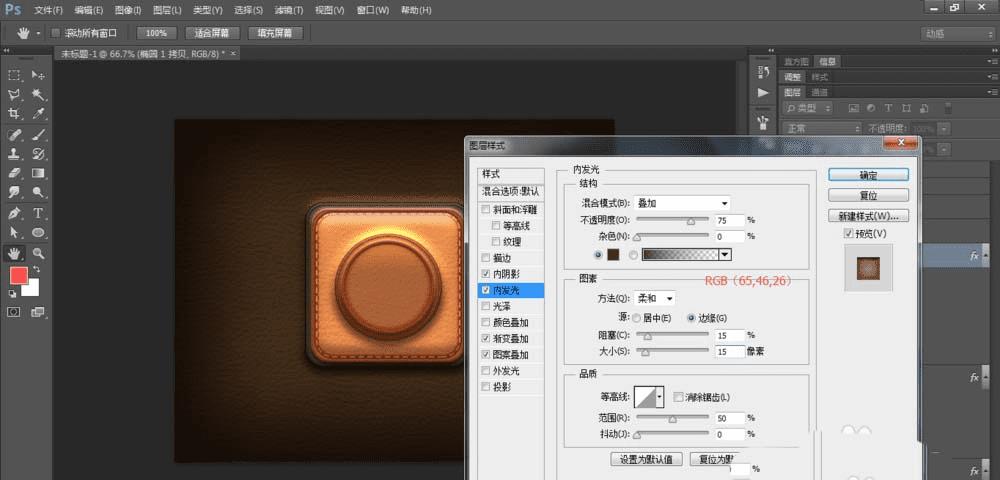Open the Hand tool preset picker arrow
Screen dimensions: 1000x480
[39, 33]
